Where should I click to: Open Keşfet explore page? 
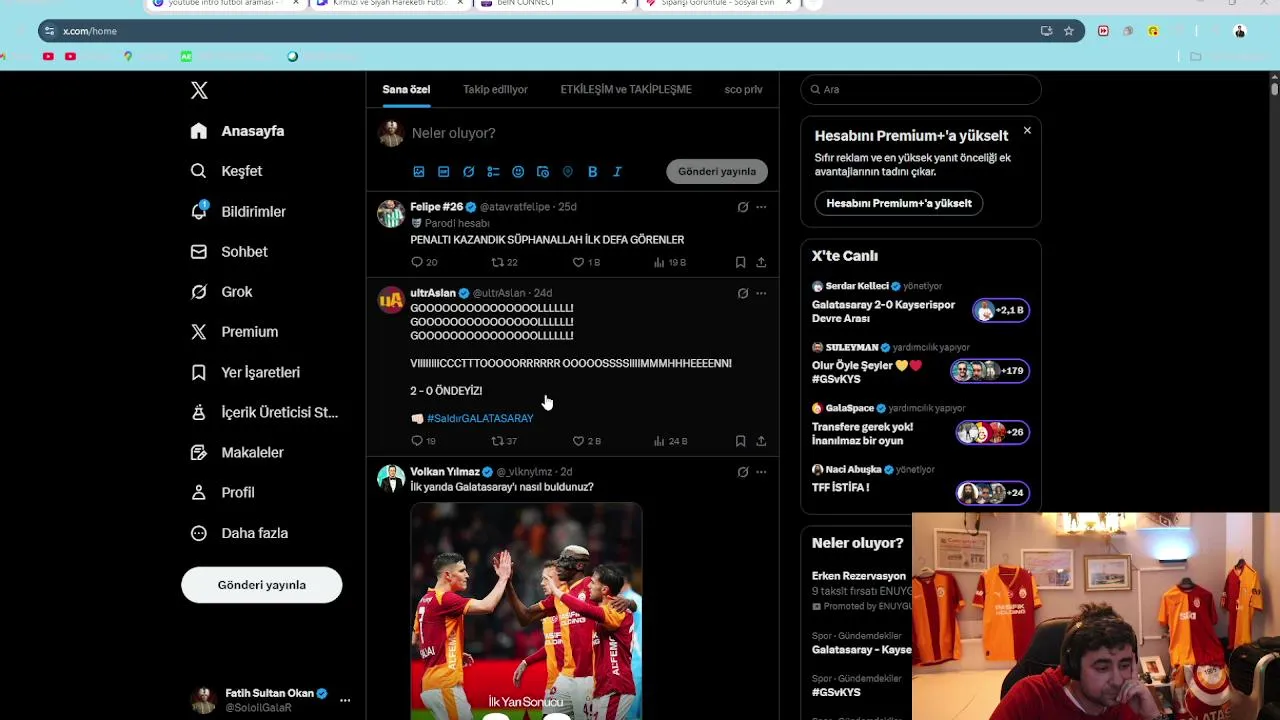click(x=227, y=171)
